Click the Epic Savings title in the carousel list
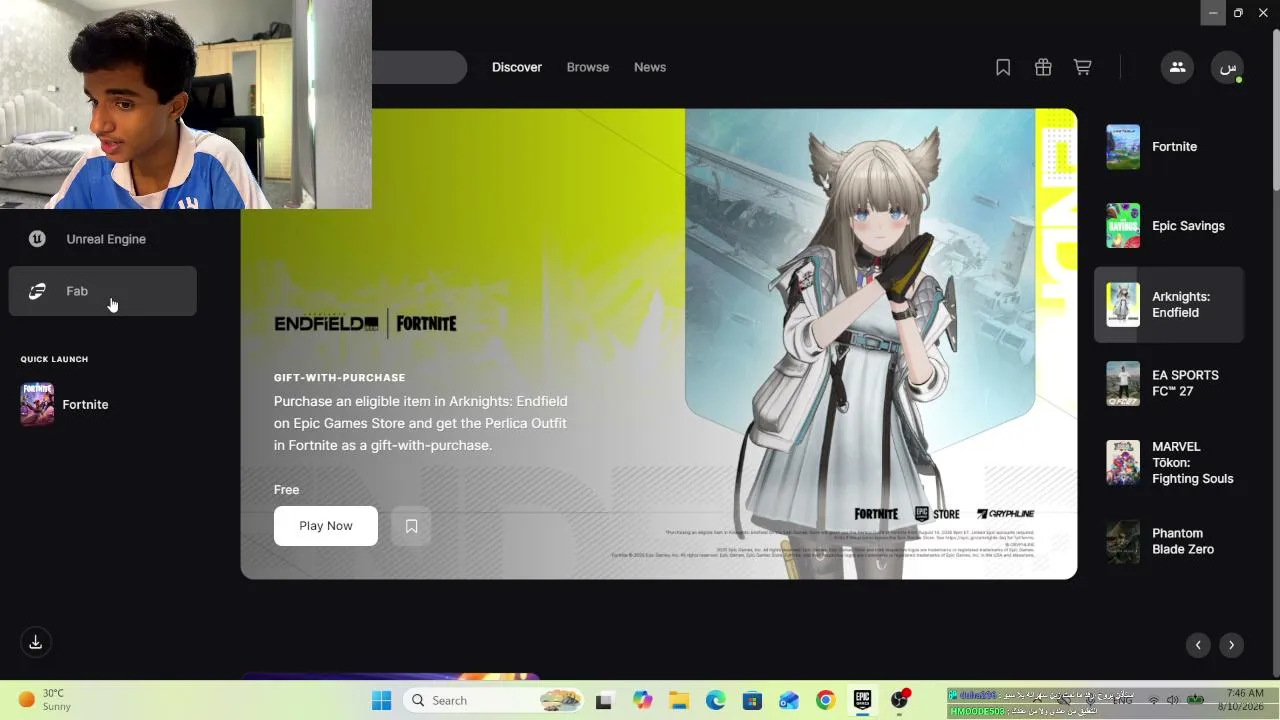This screenshot has width=1280, height=720. (1188, 226)
